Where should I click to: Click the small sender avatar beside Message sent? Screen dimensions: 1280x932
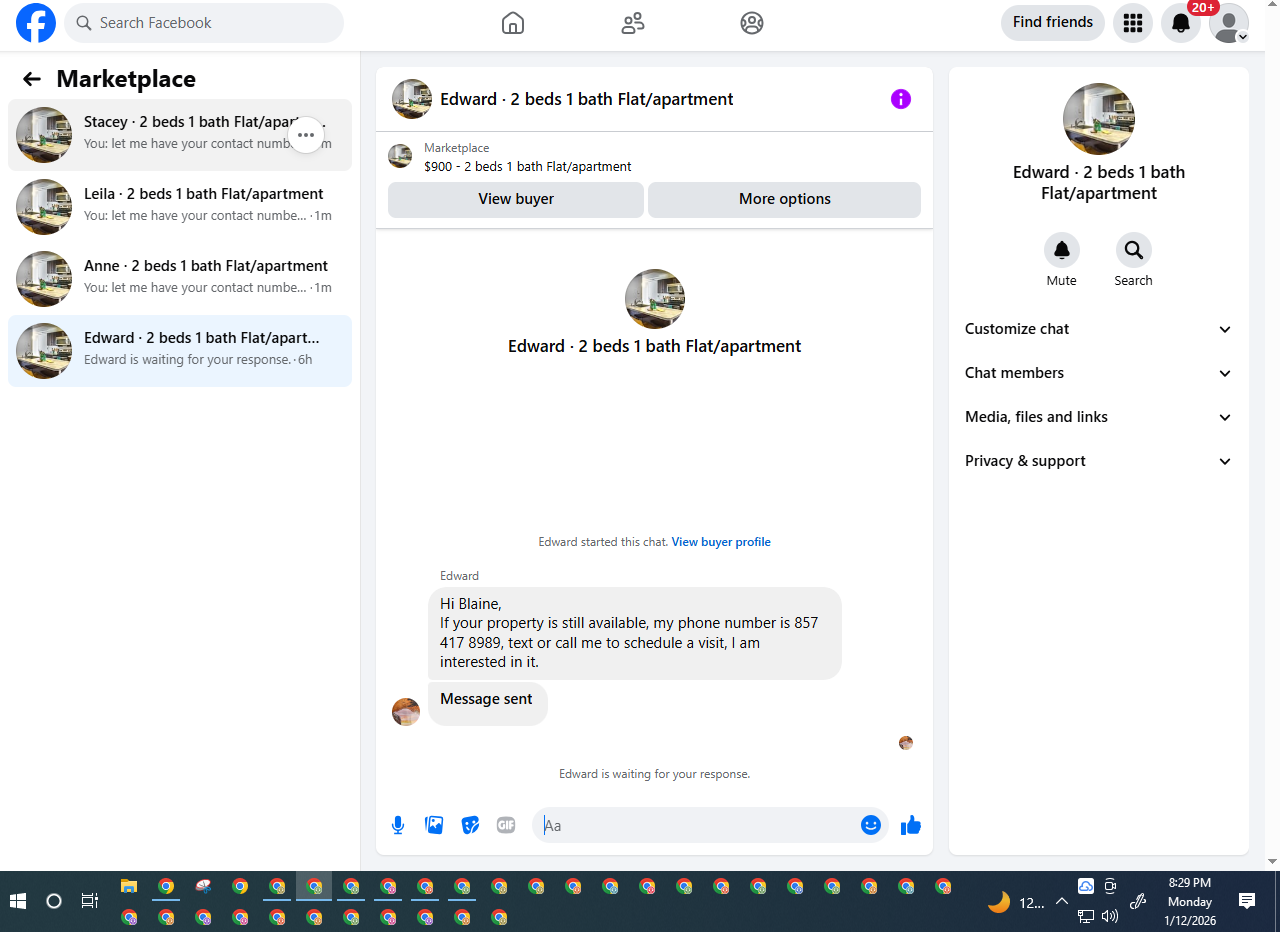406,712
